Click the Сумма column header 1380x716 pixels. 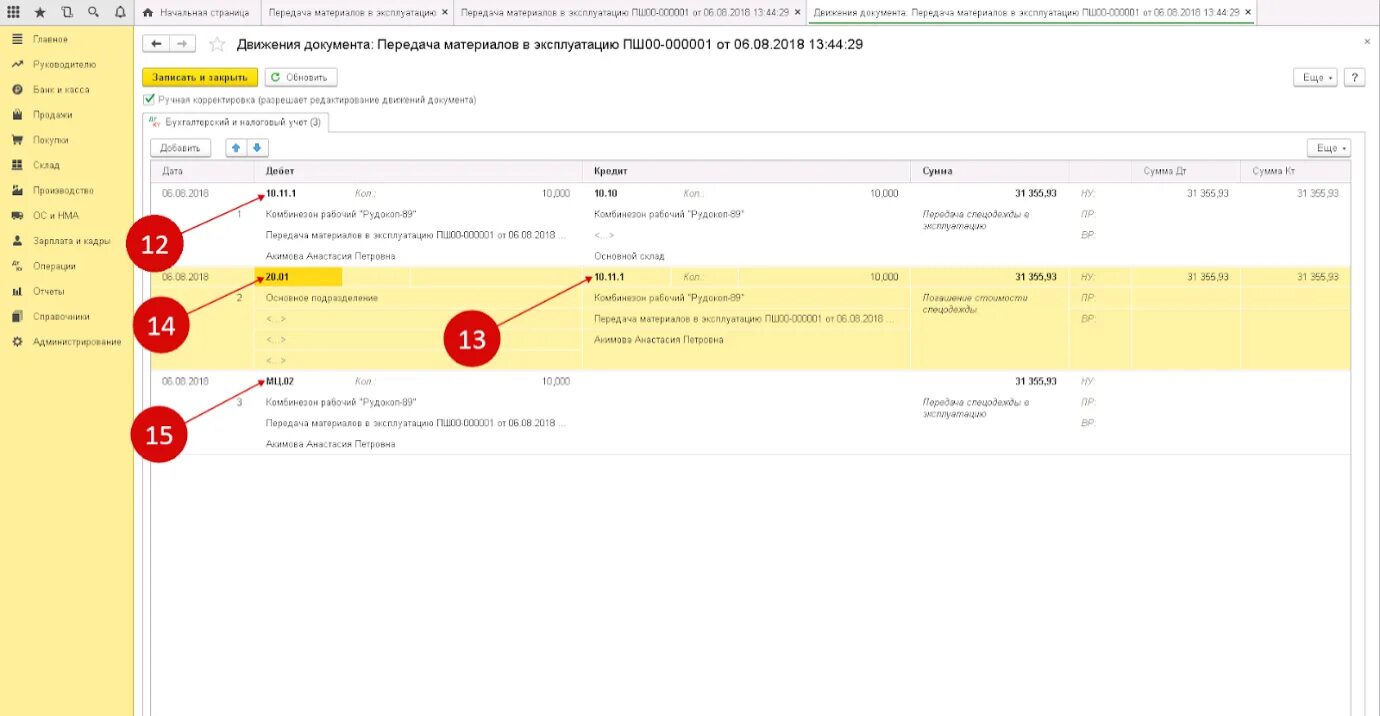tap(989, 171)
